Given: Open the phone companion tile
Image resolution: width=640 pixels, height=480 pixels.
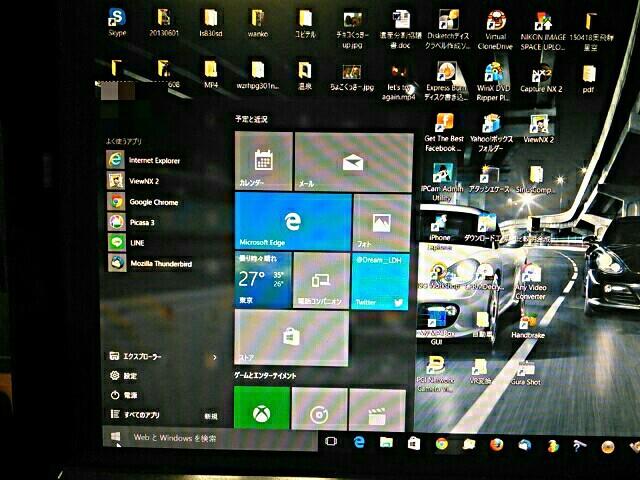Looking at the screenshot, I should tap(321, 280).
